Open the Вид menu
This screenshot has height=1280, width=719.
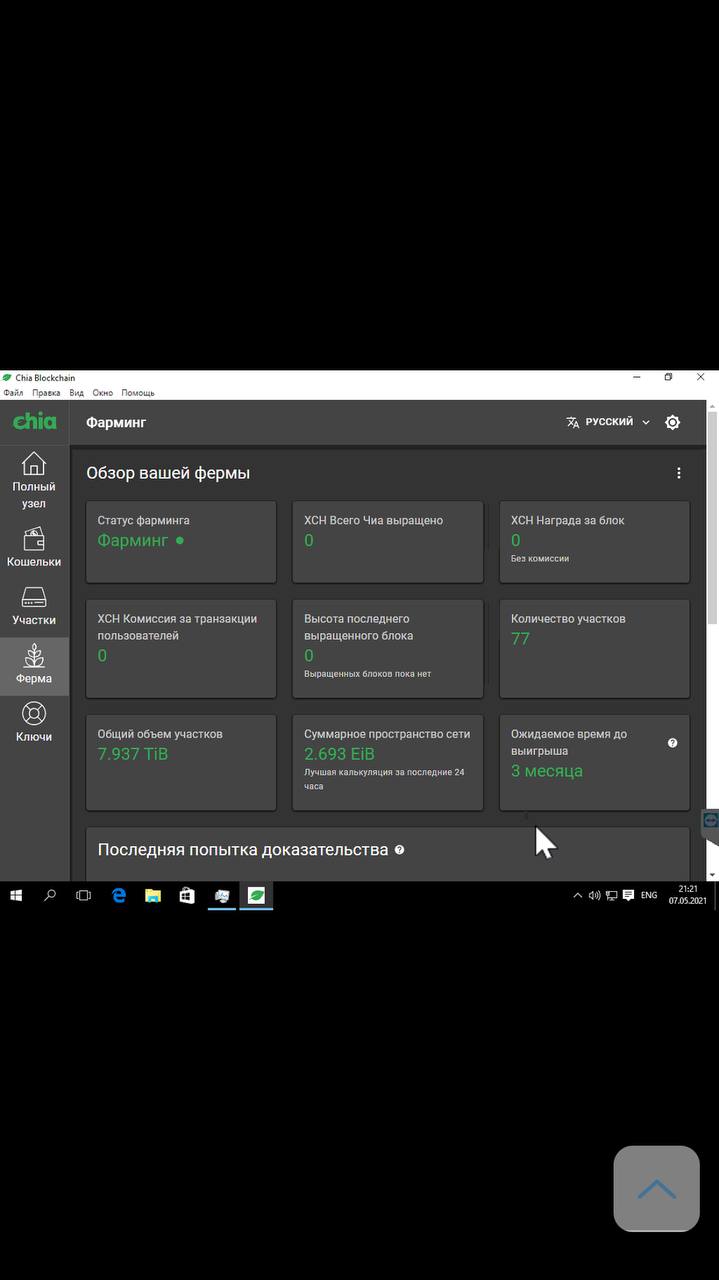(76, 393)
